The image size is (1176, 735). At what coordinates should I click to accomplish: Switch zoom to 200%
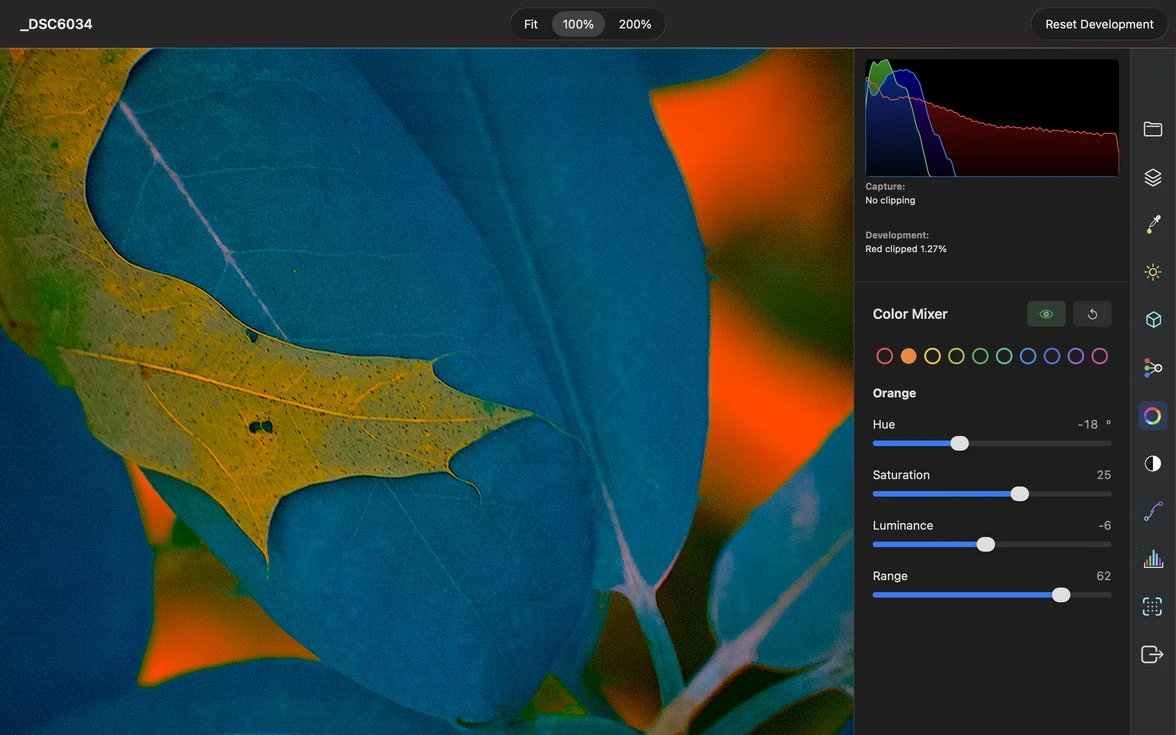[635, 24]
